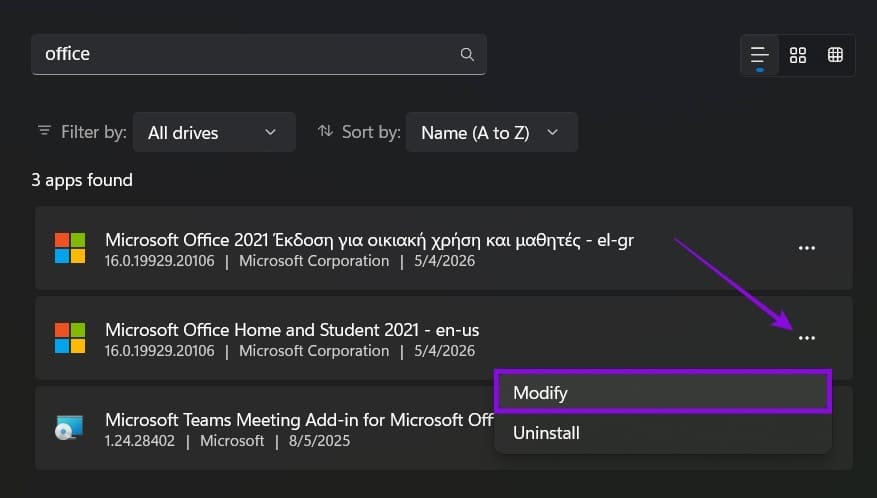Choose Uninstall from the context menu

point(663,433)
